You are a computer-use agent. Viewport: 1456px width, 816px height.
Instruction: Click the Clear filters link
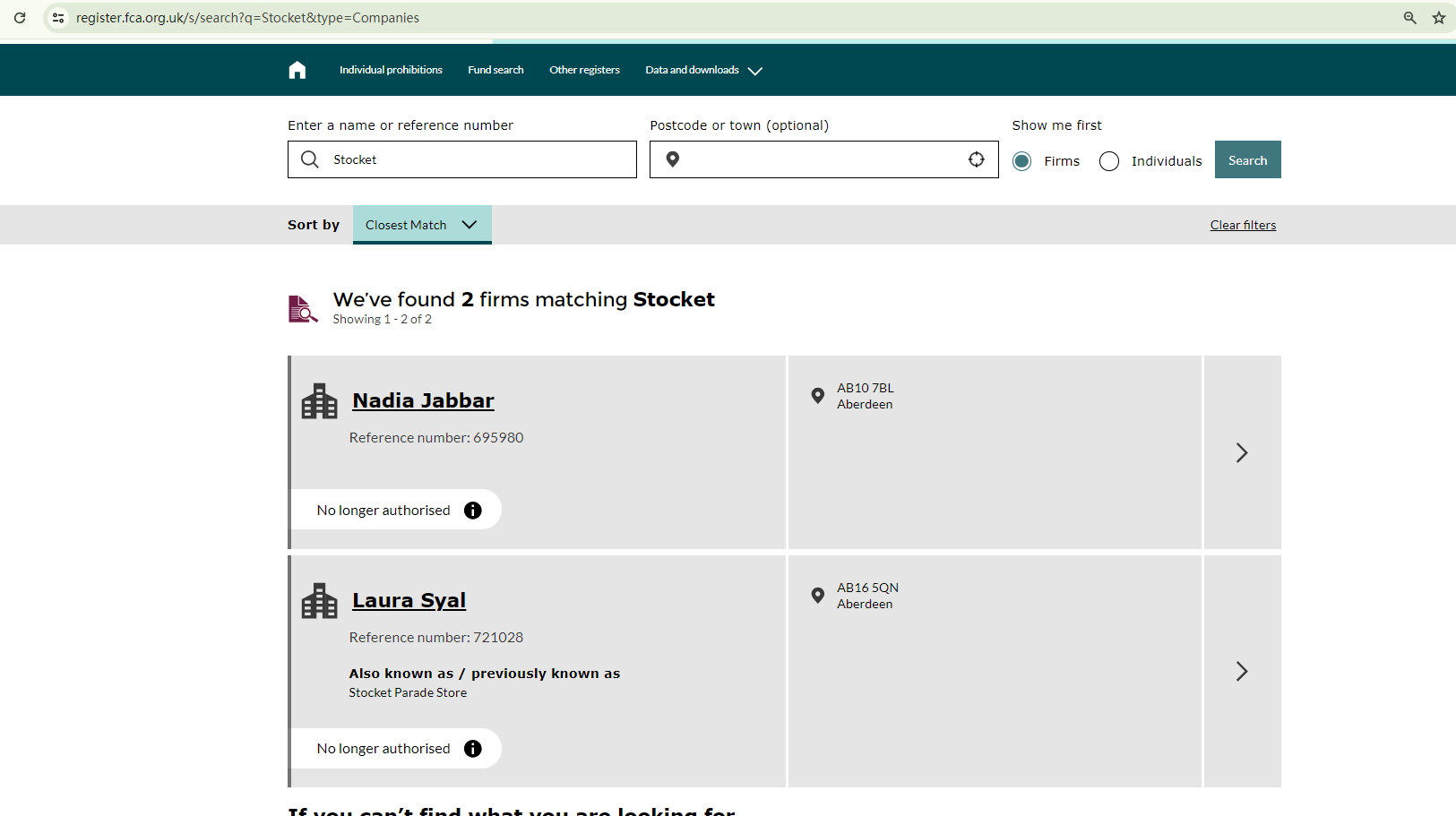point(1243,225)
